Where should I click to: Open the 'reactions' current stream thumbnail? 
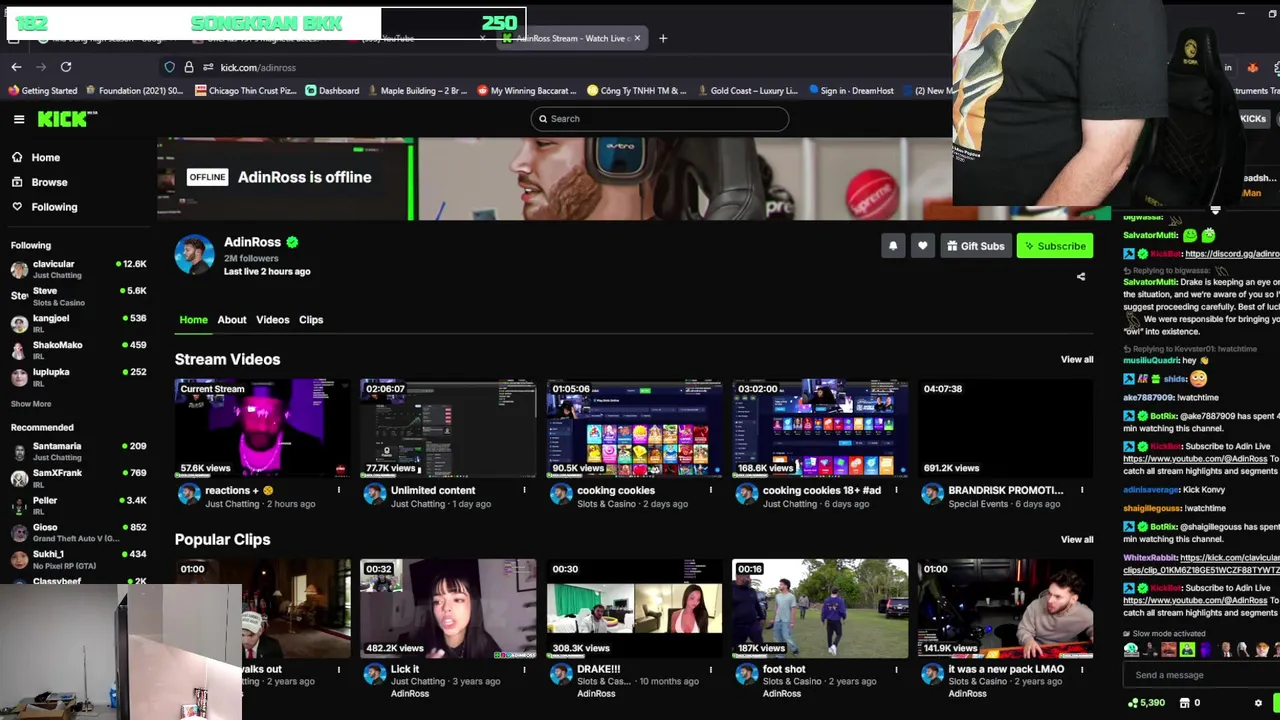(262, 428)
